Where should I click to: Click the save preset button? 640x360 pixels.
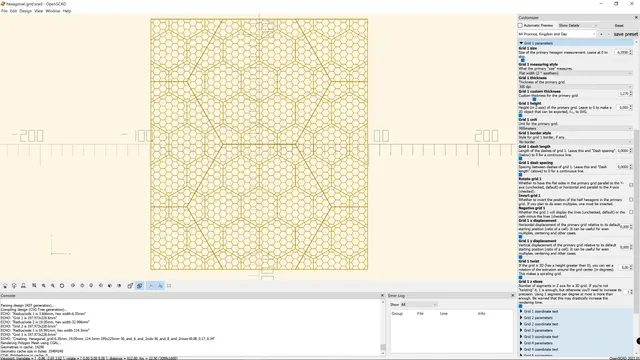click(625, 34)
